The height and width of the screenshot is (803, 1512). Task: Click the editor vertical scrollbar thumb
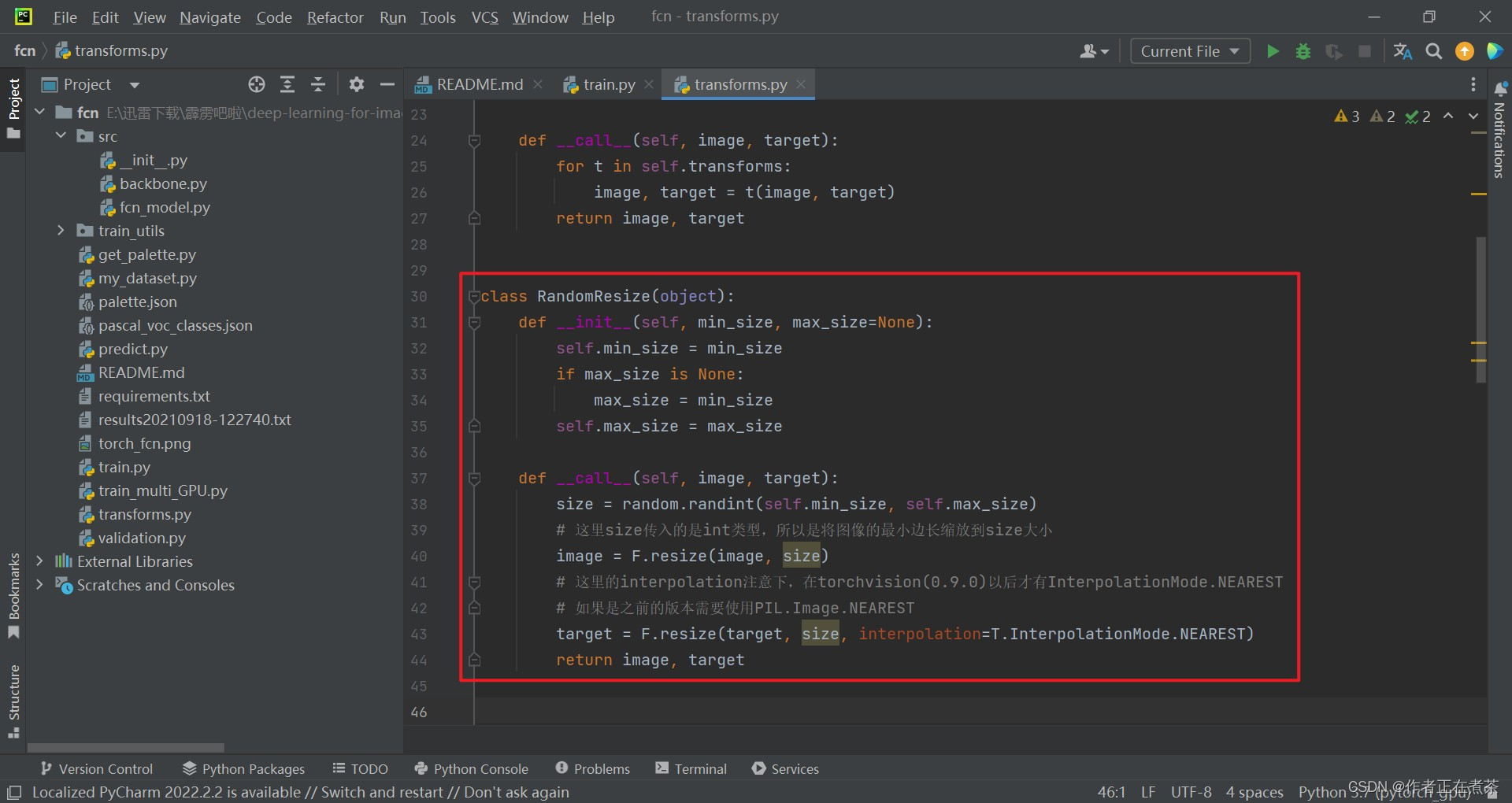click(x=1480, y=309)
